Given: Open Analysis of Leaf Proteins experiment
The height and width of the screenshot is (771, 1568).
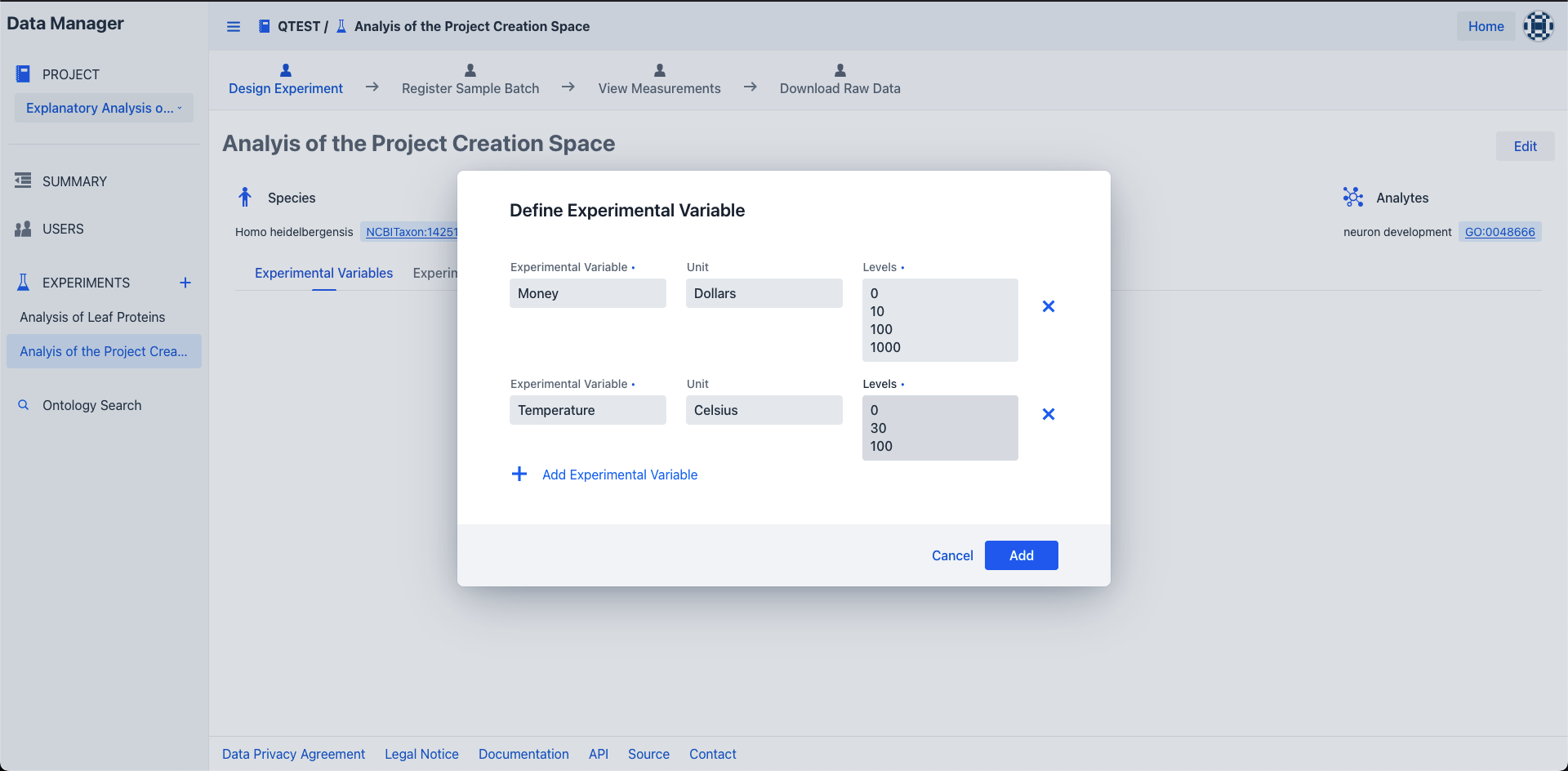Looking at the screenshot, I should pyautogui.click(x=92, y=317).
